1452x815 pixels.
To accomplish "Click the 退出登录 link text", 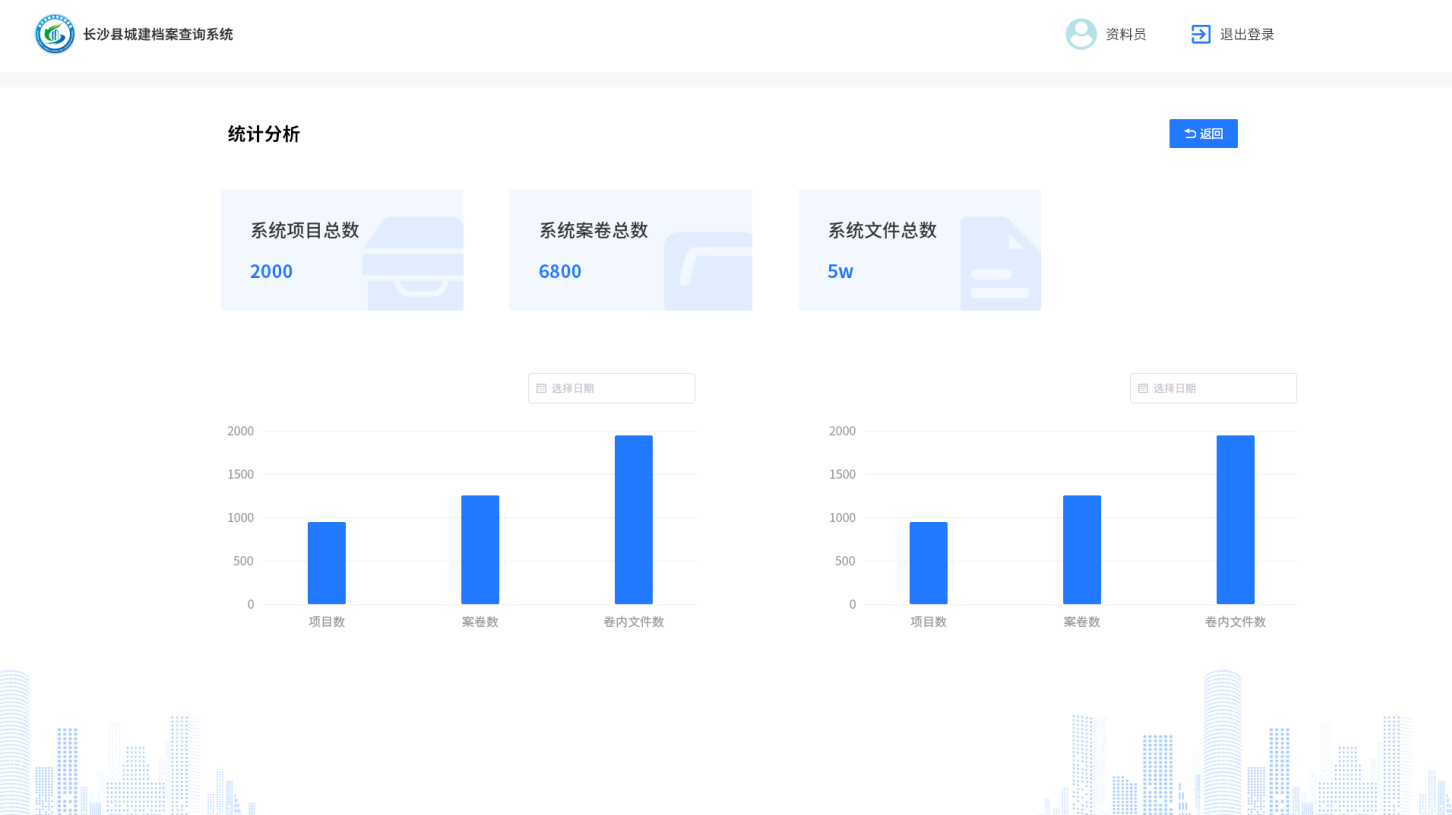I will pyautogui.click(x=1247, y=34).
